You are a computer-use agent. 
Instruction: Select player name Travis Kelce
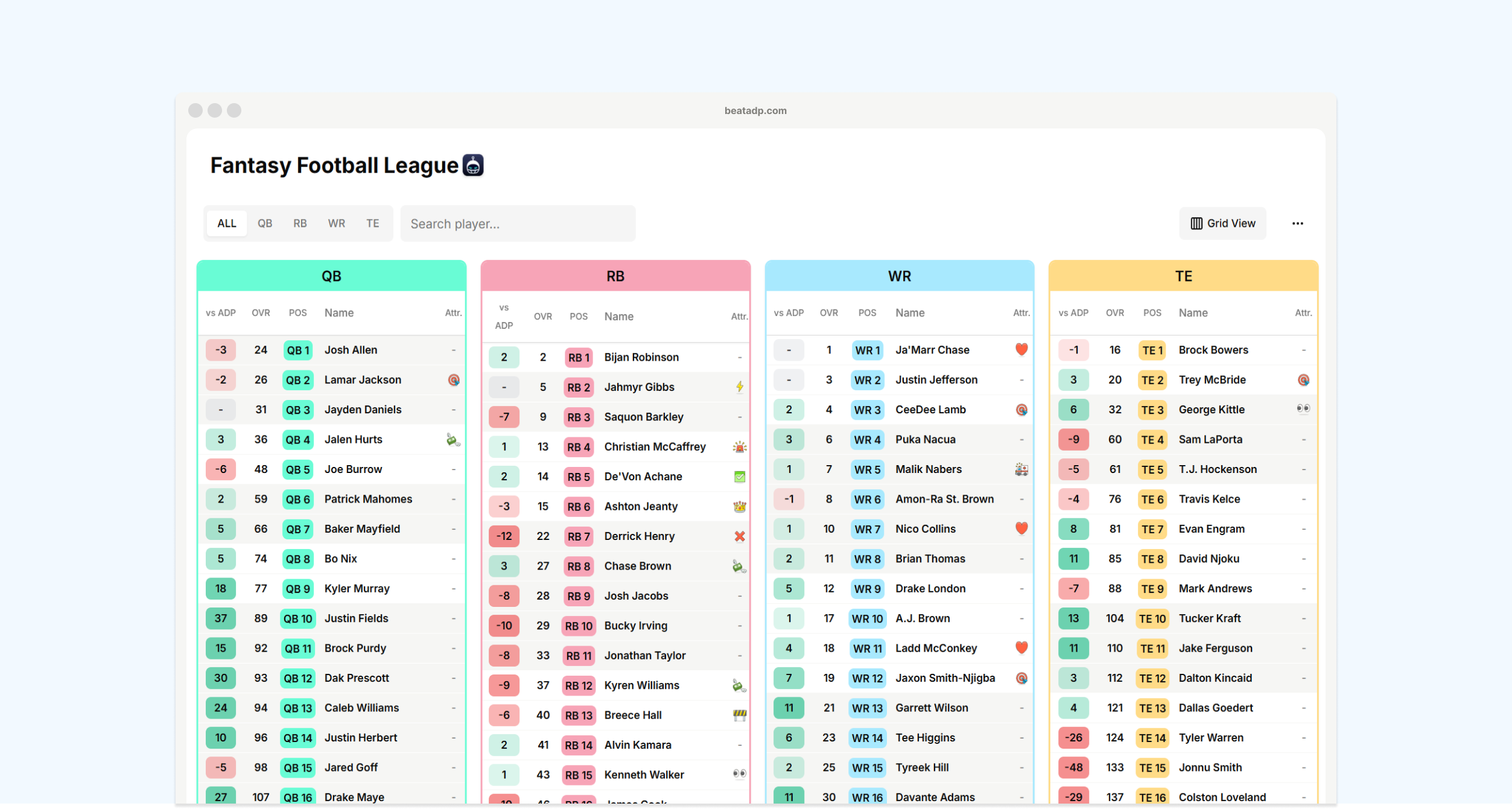1209,500
